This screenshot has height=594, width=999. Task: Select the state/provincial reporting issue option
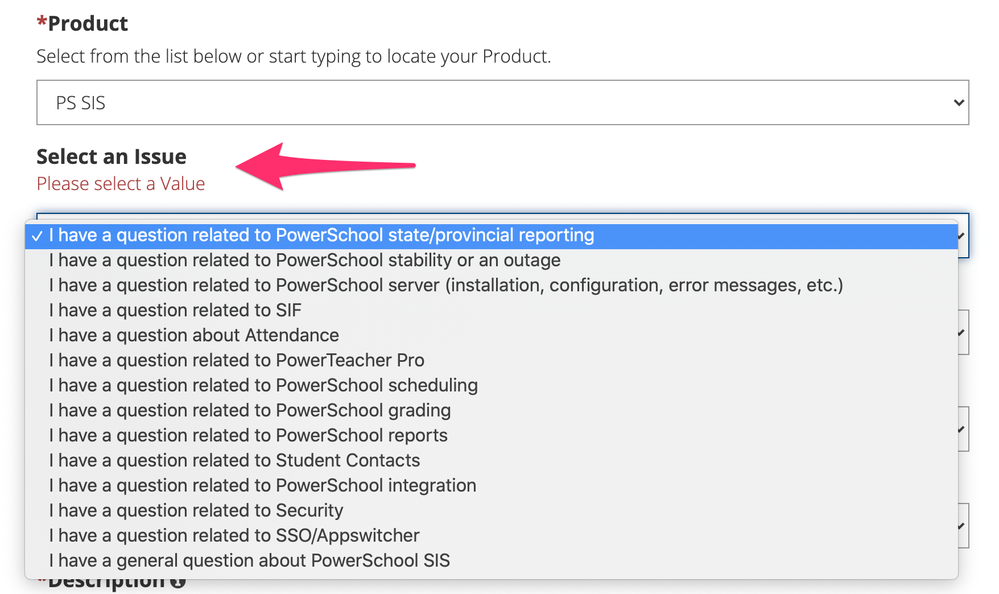pos(321,236)
